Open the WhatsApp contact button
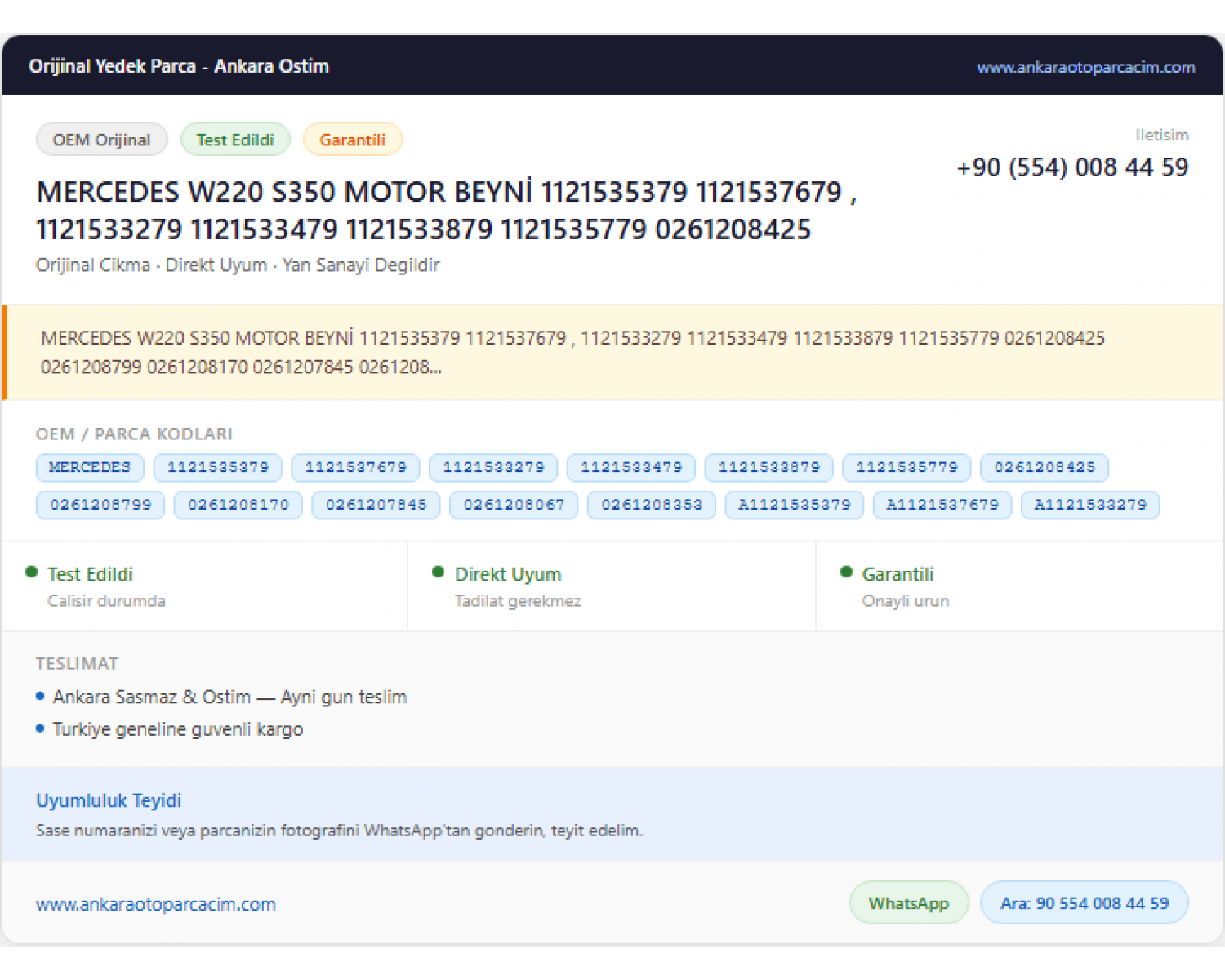Screen dimensions: 1225x980 coord(909,903)
